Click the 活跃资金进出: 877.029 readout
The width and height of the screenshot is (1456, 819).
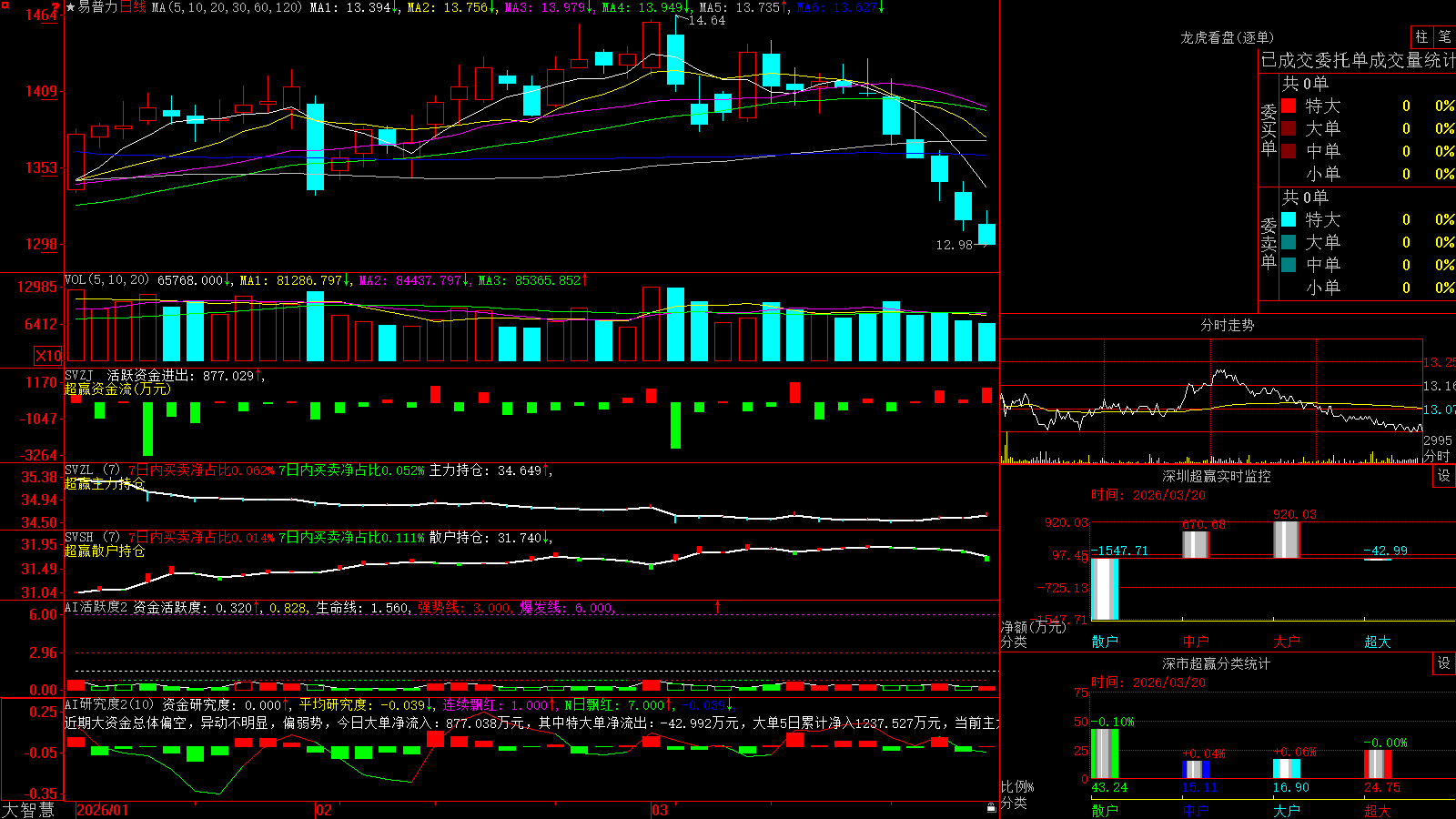(x=180, y=375)
